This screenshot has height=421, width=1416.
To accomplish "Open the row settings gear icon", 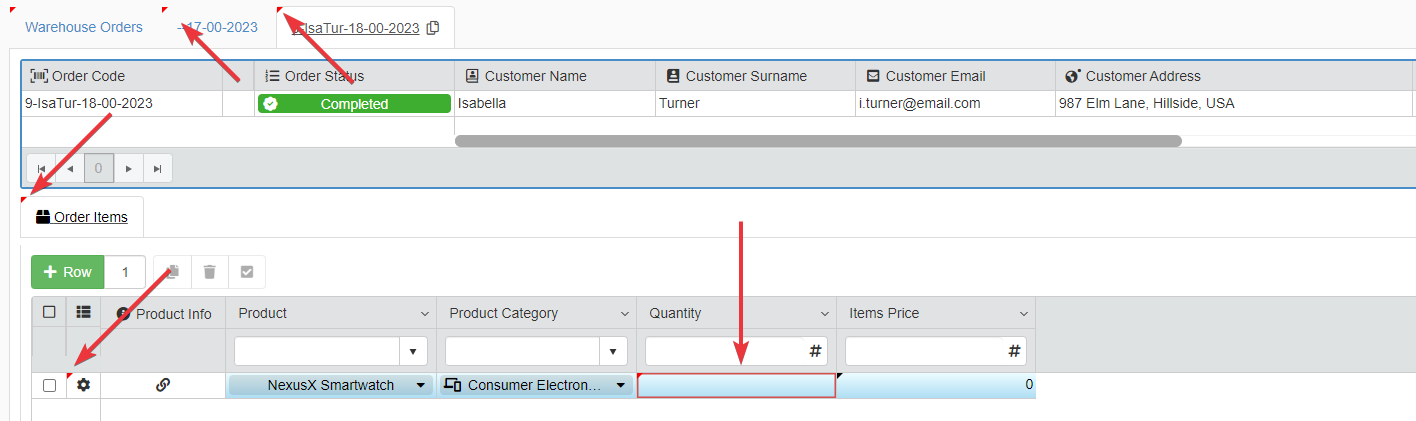I will click(84, 385).
